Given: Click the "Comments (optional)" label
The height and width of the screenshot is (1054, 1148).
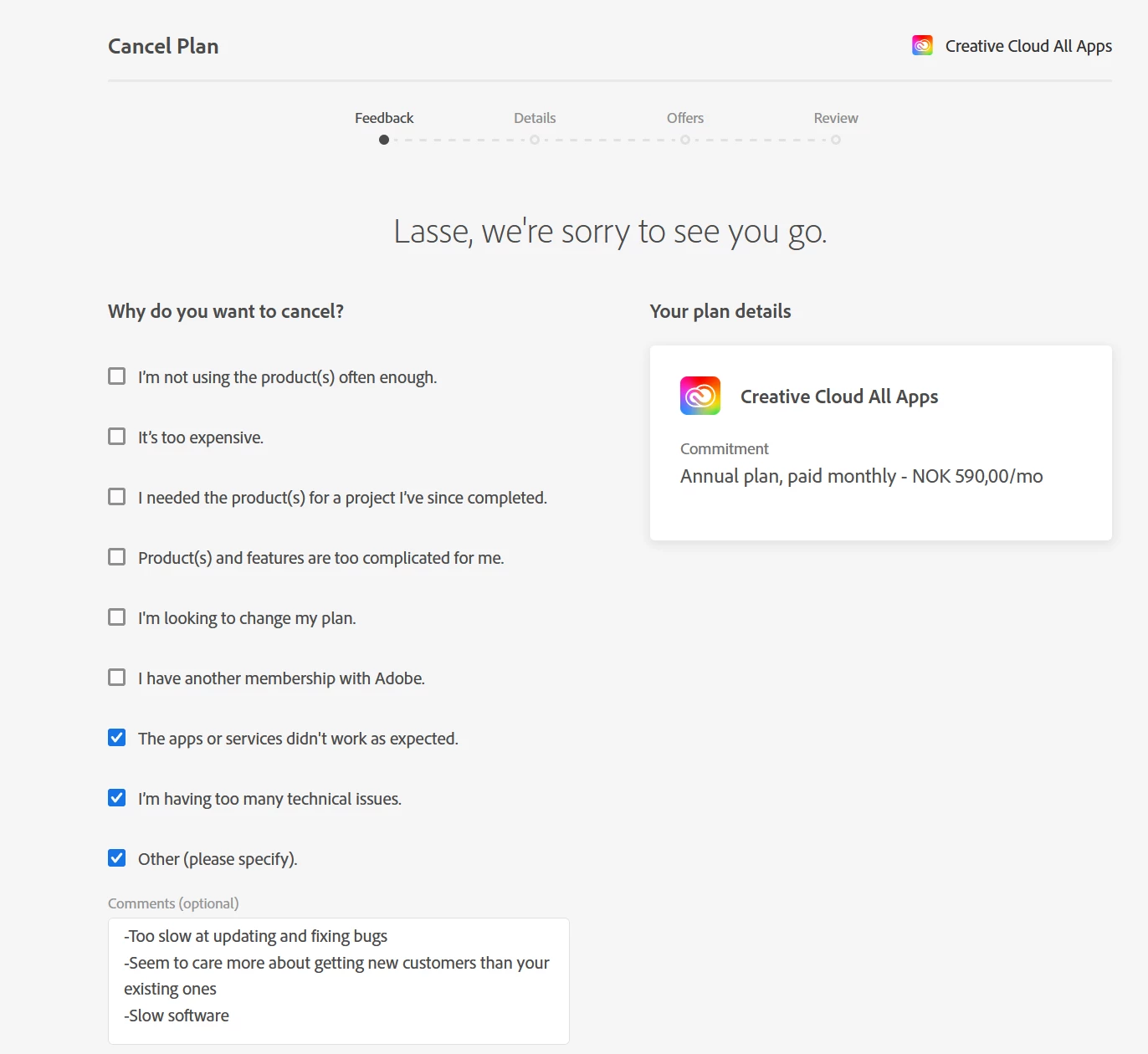Looking at the screenshot, I should point(173,903).
